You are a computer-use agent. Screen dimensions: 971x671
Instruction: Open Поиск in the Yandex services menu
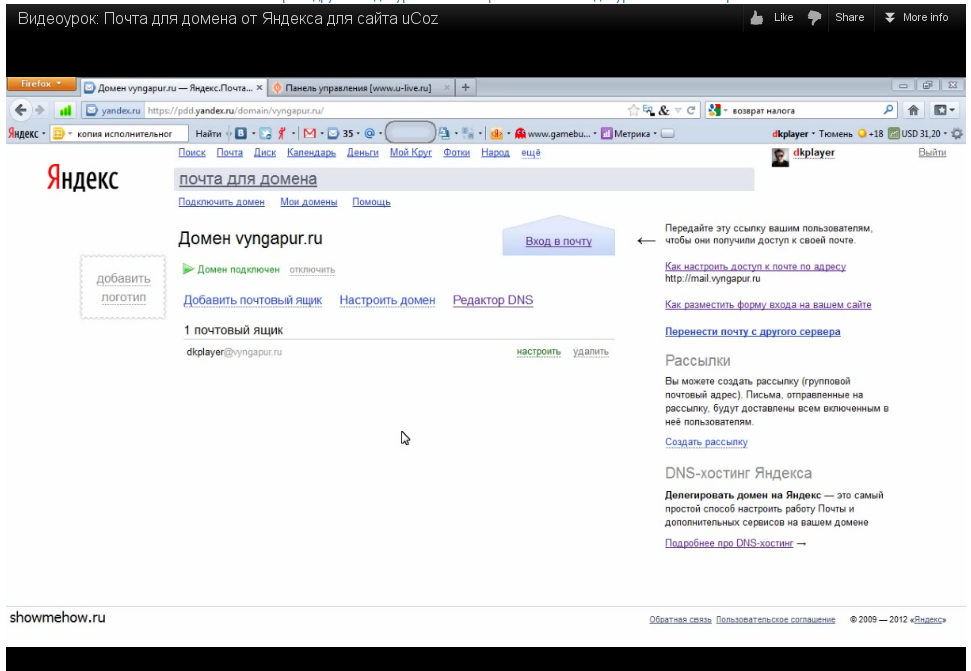click(x=192, y=152)
